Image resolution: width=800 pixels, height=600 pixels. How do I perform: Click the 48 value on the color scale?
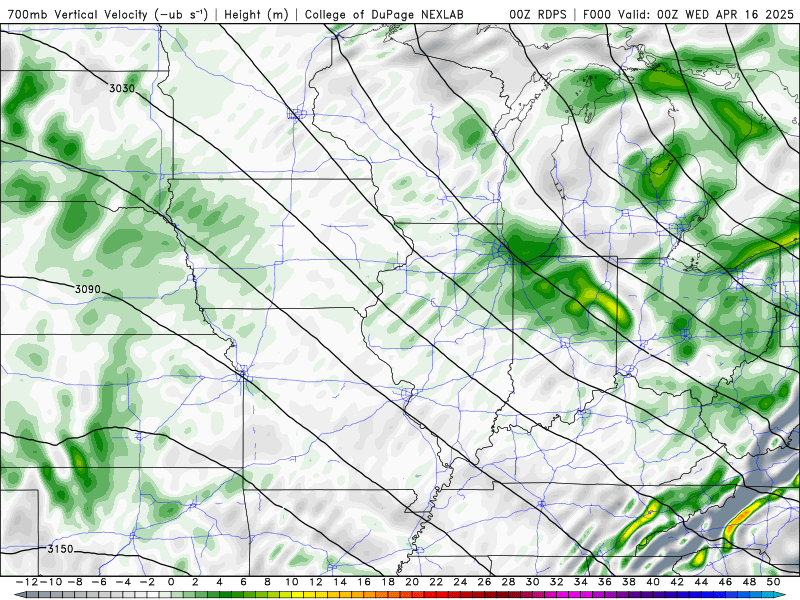tap(749, 582)
